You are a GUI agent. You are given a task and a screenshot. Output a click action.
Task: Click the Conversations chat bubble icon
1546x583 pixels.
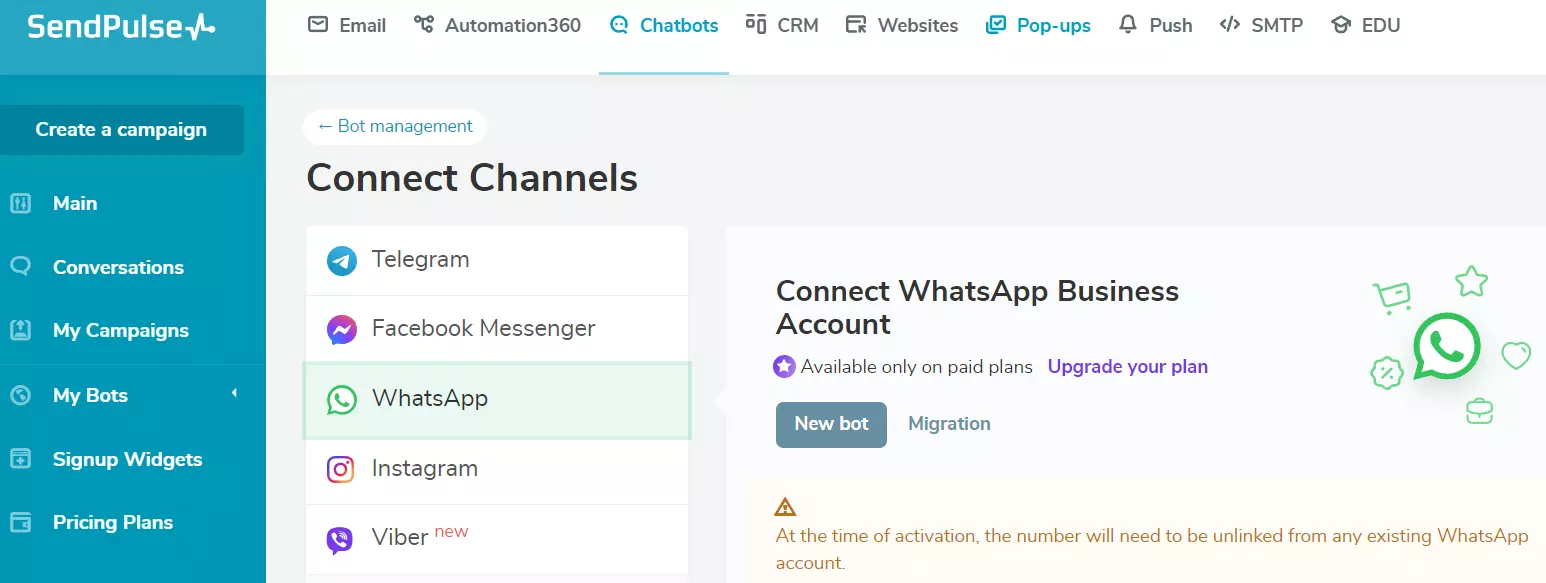[x=21, y=267]
